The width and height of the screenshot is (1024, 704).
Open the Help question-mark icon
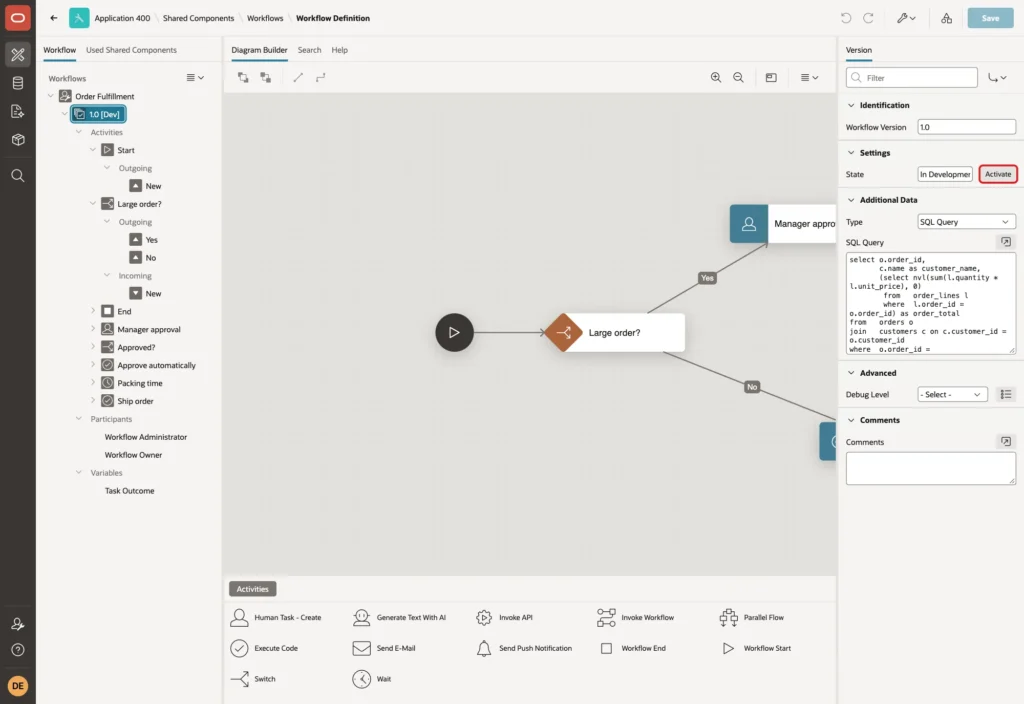coord(18,650)
